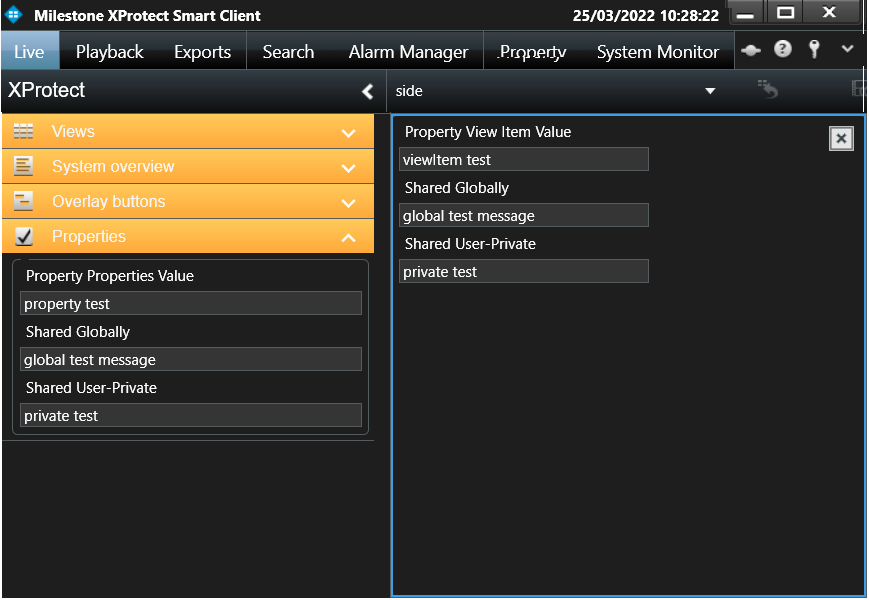The image size is (869, 600).
Task: Open the Exports tab
Action: coord(202,52)
